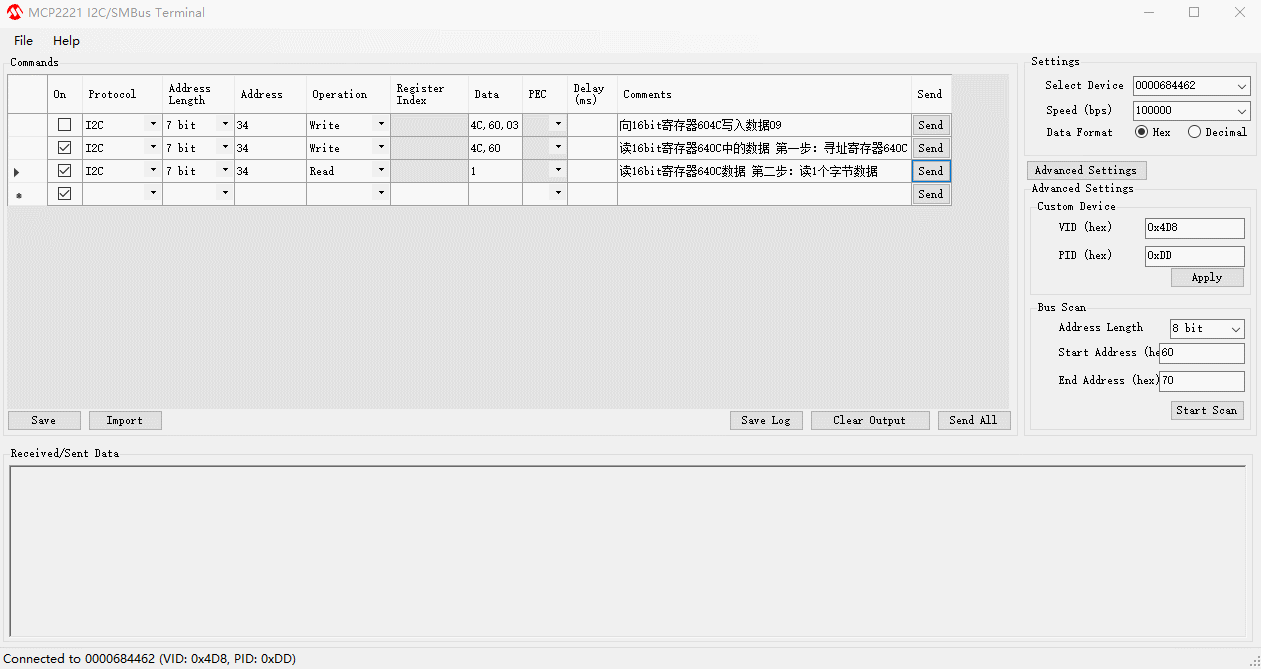Minimize the MCP2221 terminal window

tap(1148, 13)
